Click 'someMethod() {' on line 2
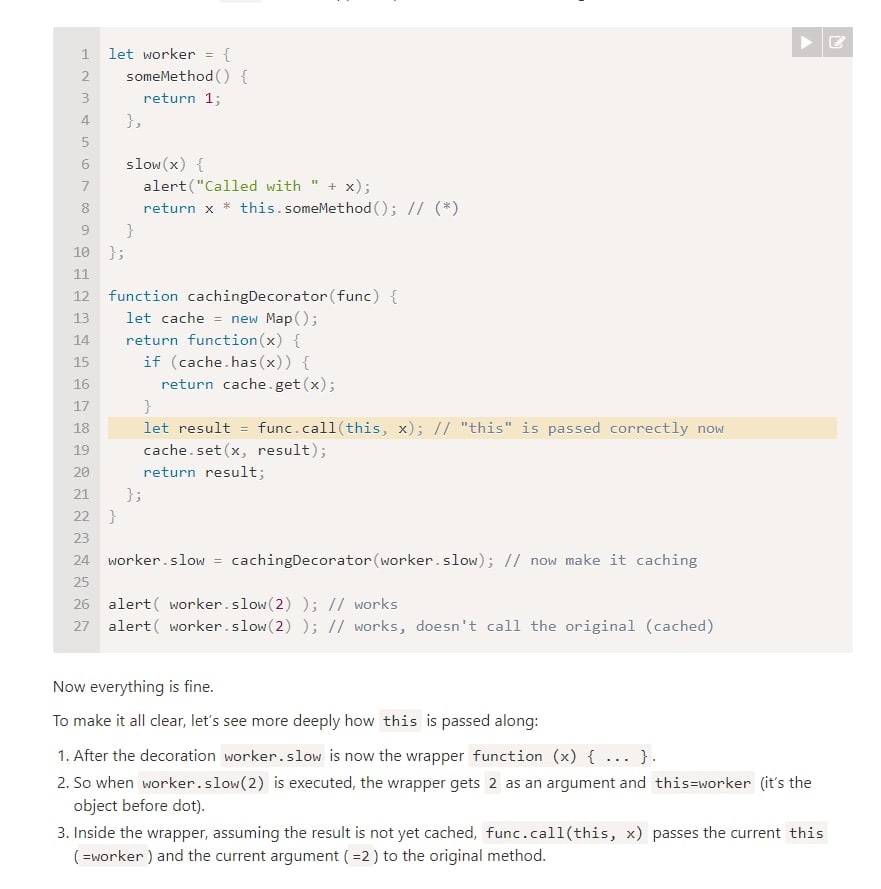 [x=187, y=77]
